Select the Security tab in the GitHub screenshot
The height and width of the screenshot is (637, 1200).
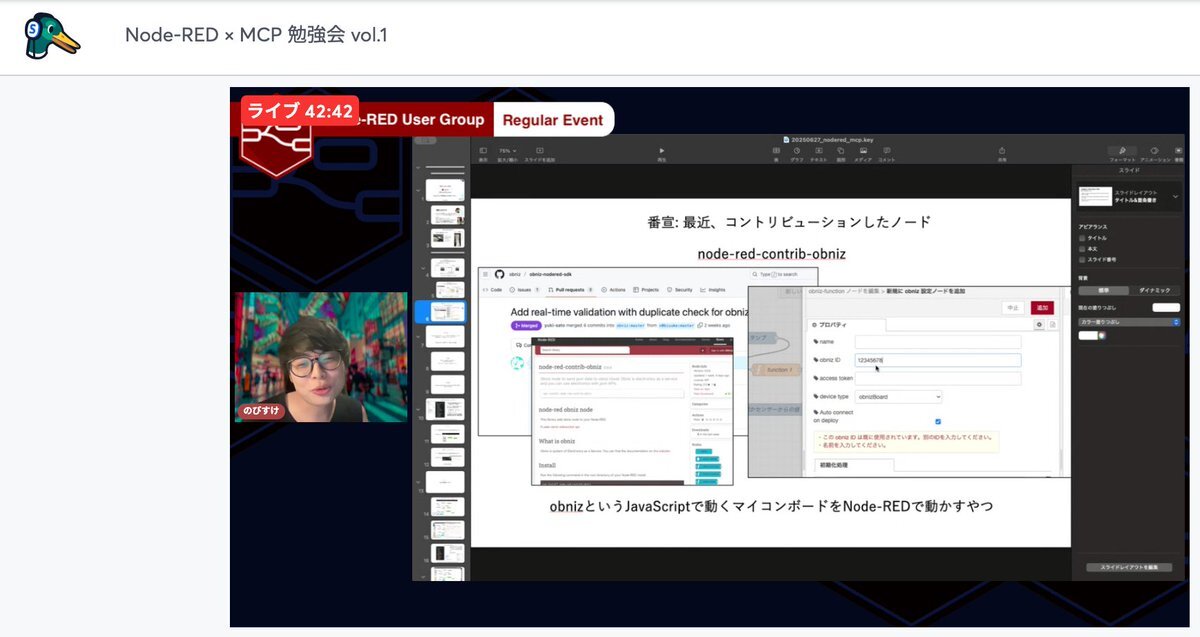[x=681, y=290]
